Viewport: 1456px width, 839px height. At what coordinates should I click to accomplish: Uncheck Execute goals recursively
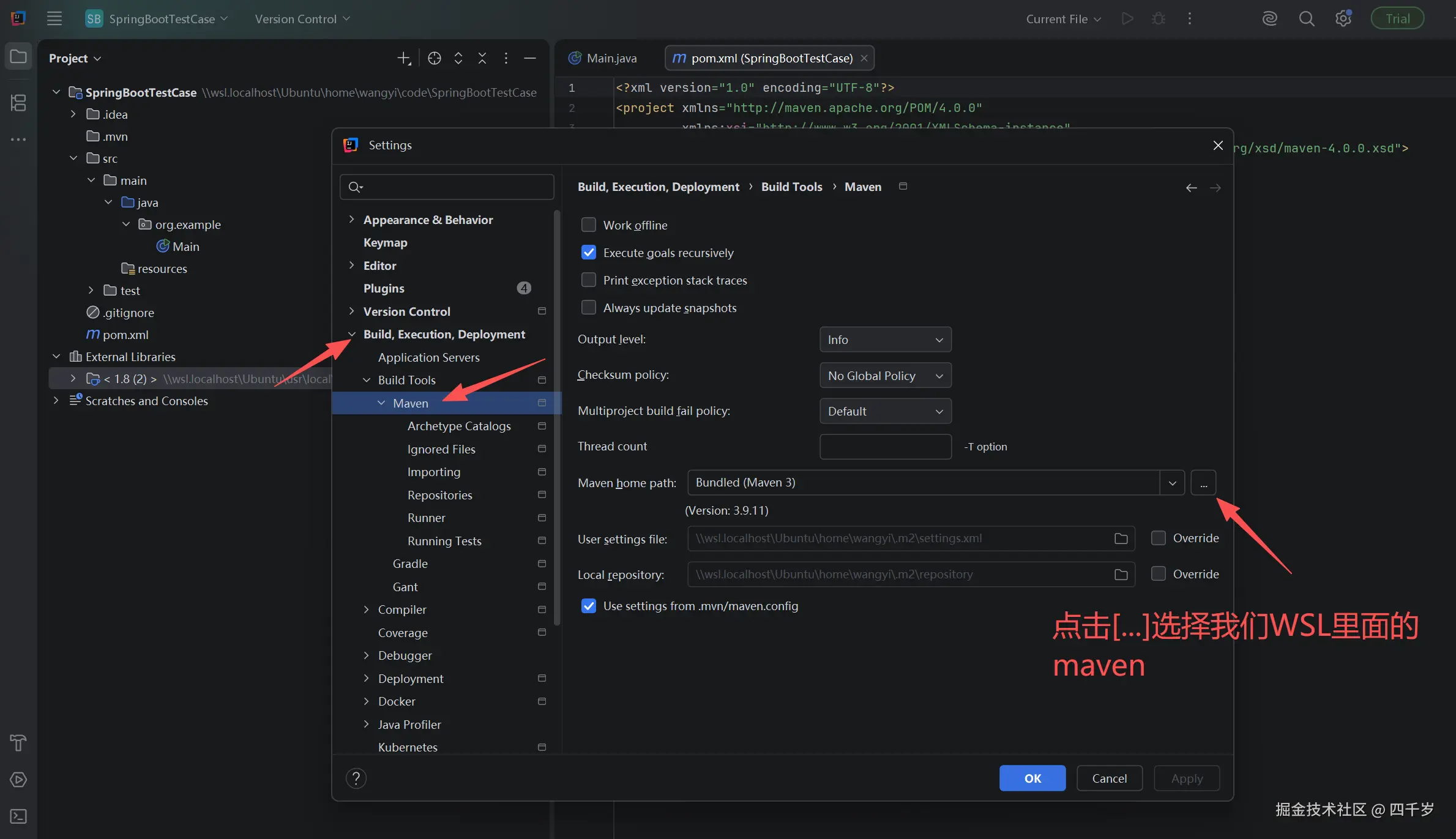tap(588, 253)
